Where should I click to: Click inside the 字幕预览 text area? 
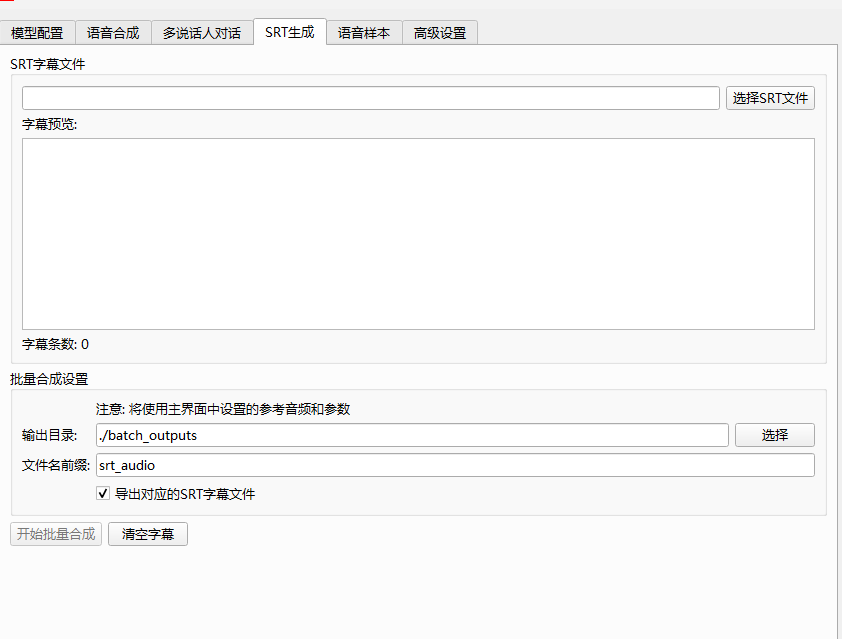tap(418, 233)
